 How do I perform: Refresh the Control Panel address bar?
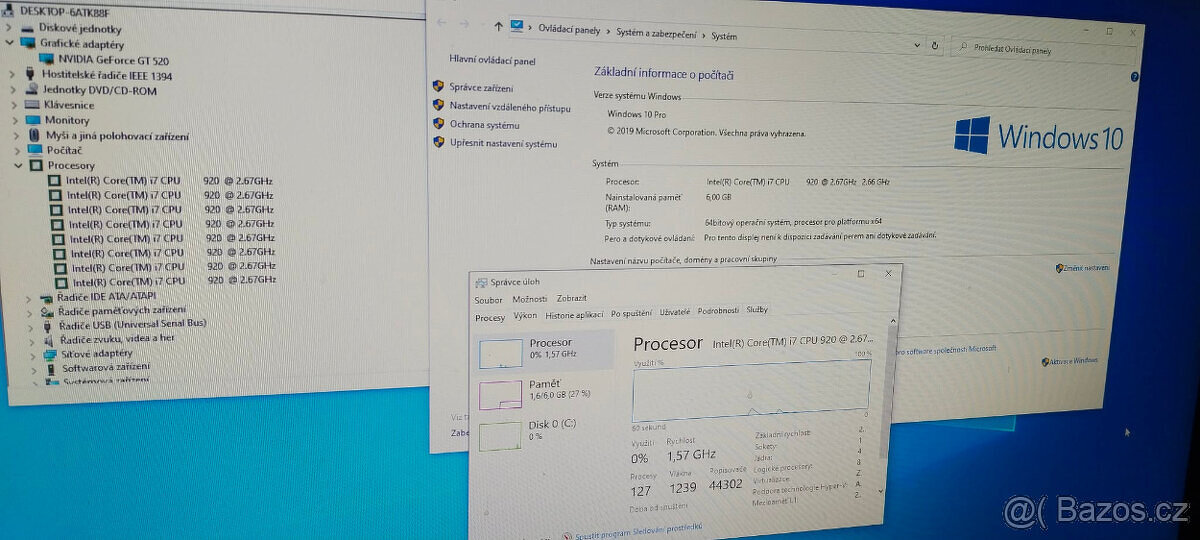tap(935, 45)
